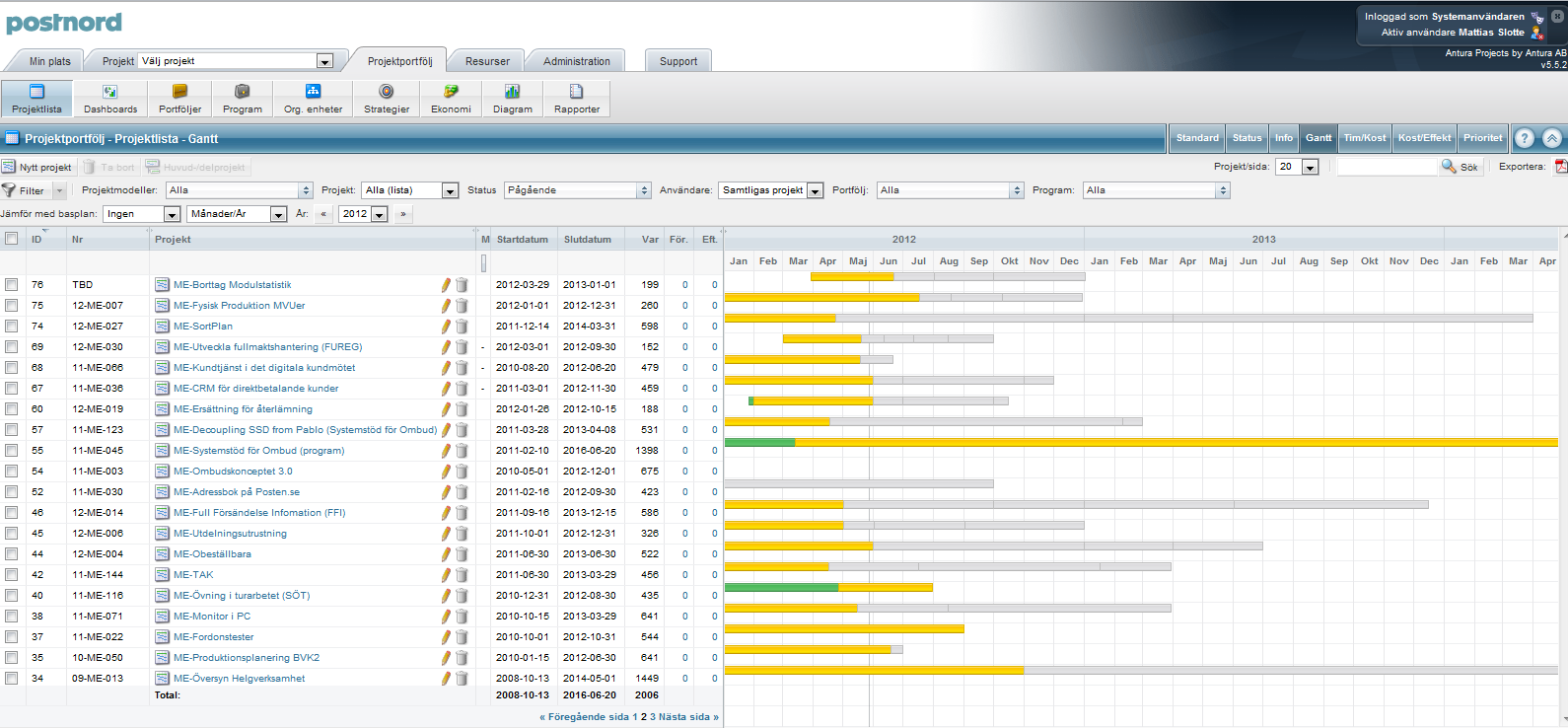Click the trash icon for ME-Borttag Modulstatistik

(462, 285)
